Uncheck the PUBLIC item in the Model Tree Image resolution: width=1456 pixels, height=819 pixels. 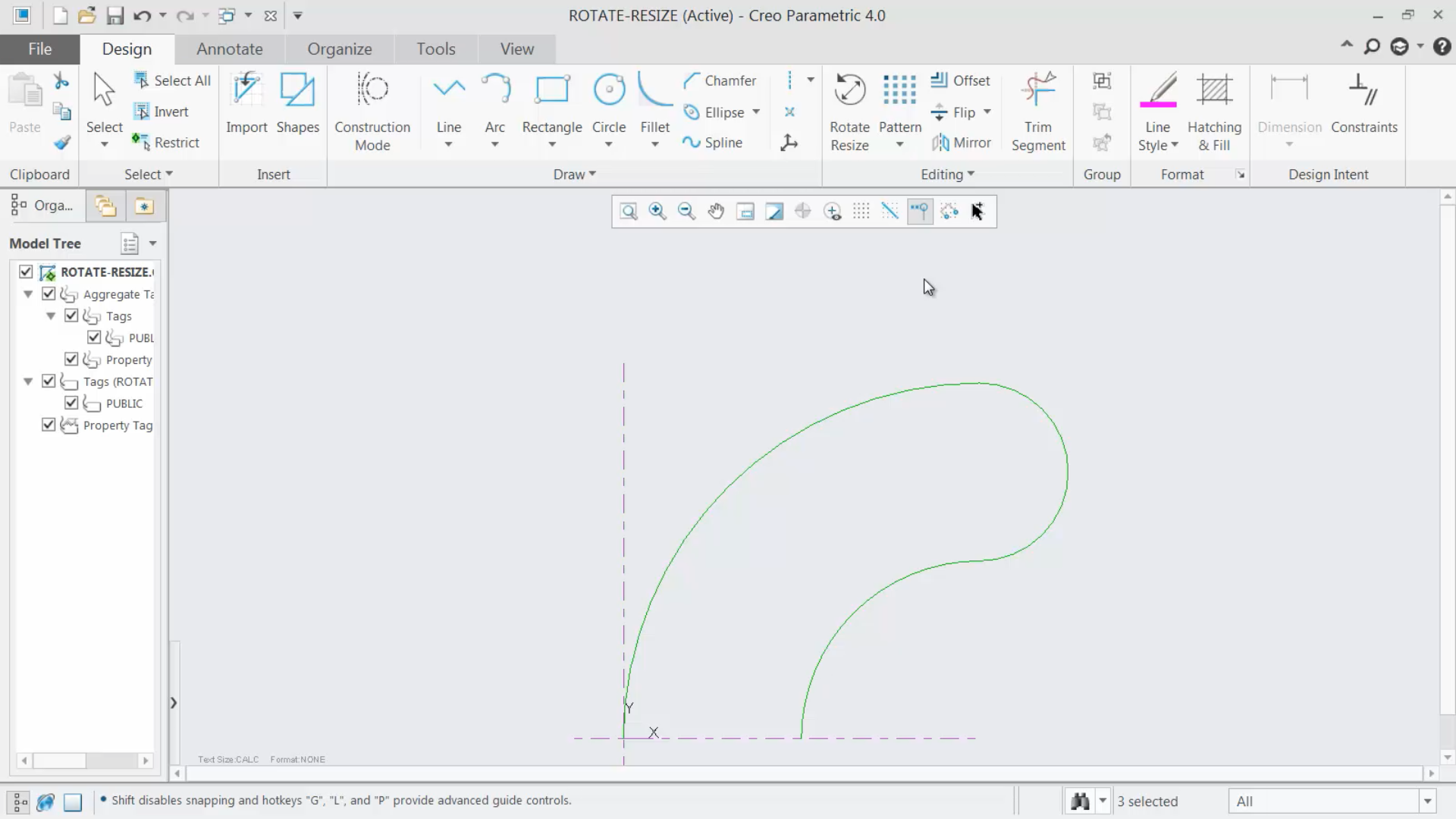72,403
